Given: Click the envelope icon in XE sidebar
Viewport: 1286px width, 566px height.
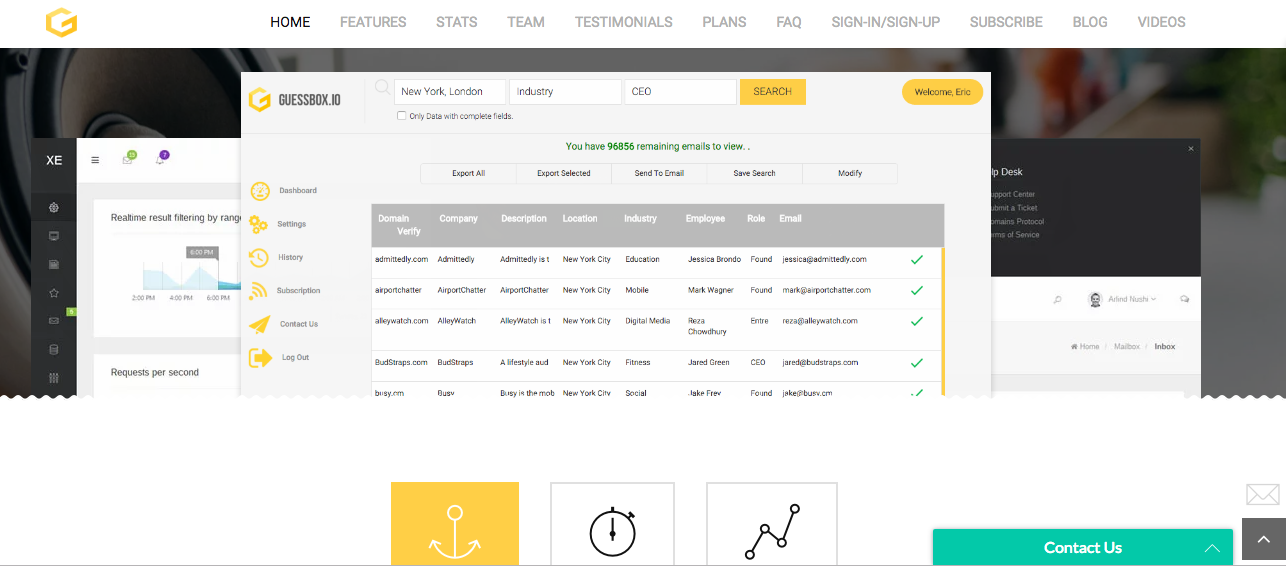Looking at the screenshot, I should click(x=54, y=321).
